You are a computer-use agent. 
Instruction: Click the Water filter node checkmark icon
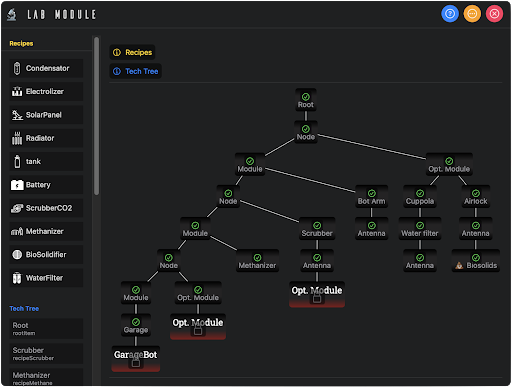(420, 226)
